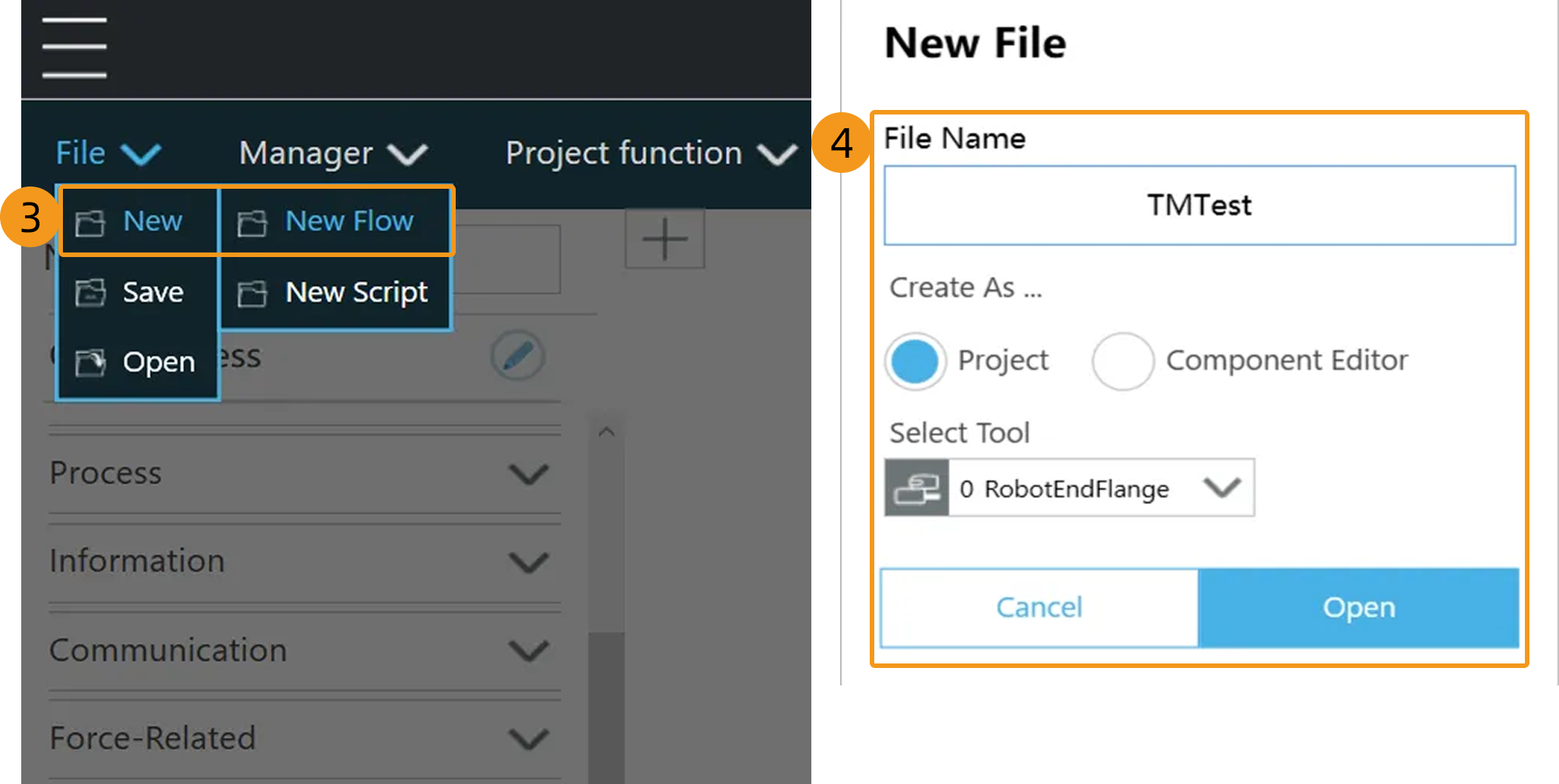Select the Project radio button
Screen dimensions: 1559x784
(915, 361)
